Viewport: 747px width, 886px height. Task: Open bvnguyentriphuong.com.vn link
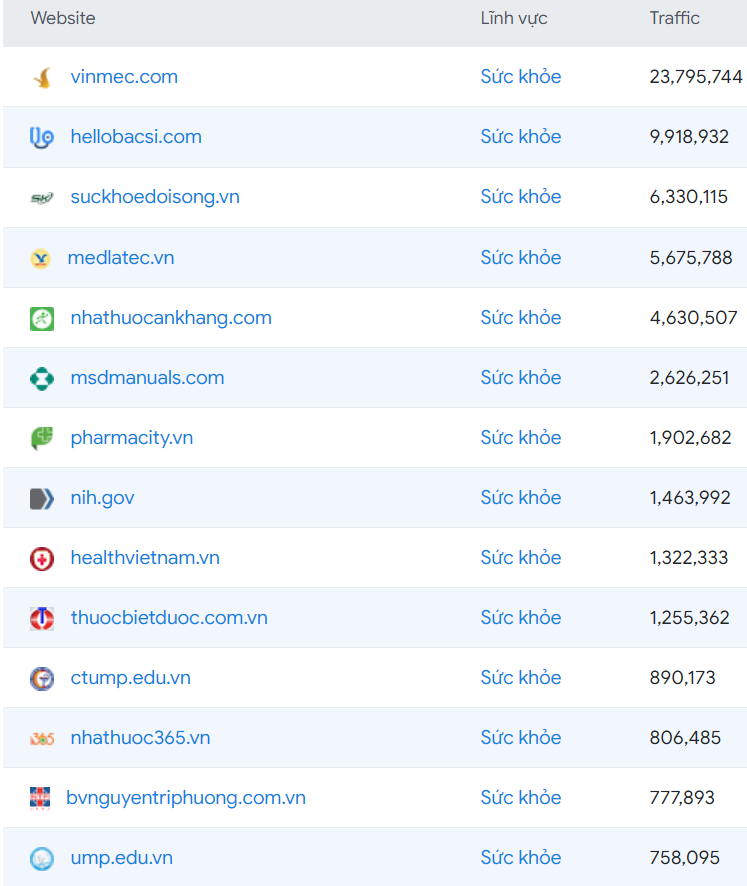186,798
